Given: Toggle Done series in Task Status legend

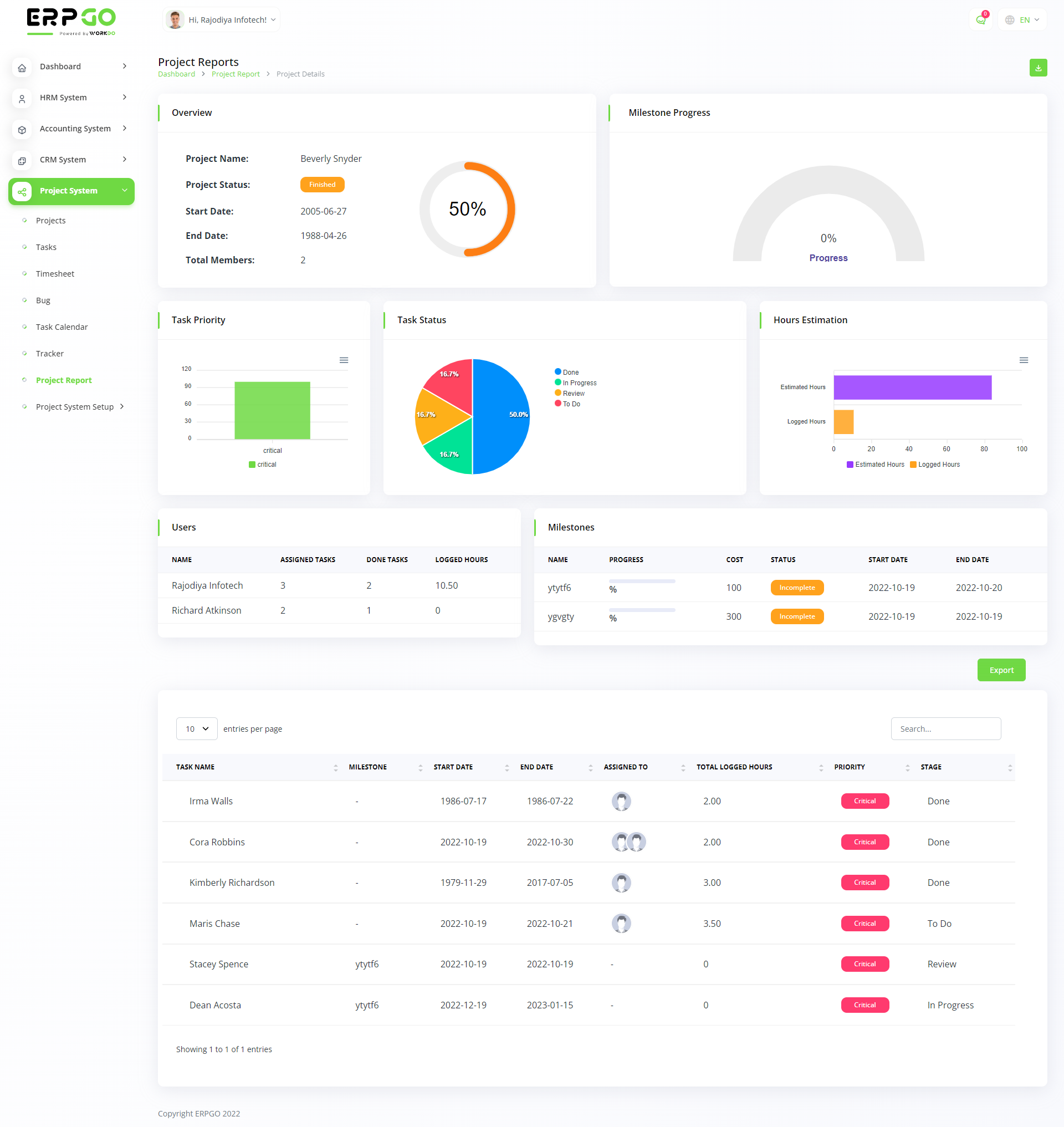Looking at the screenshot, I should click(566, 373).
